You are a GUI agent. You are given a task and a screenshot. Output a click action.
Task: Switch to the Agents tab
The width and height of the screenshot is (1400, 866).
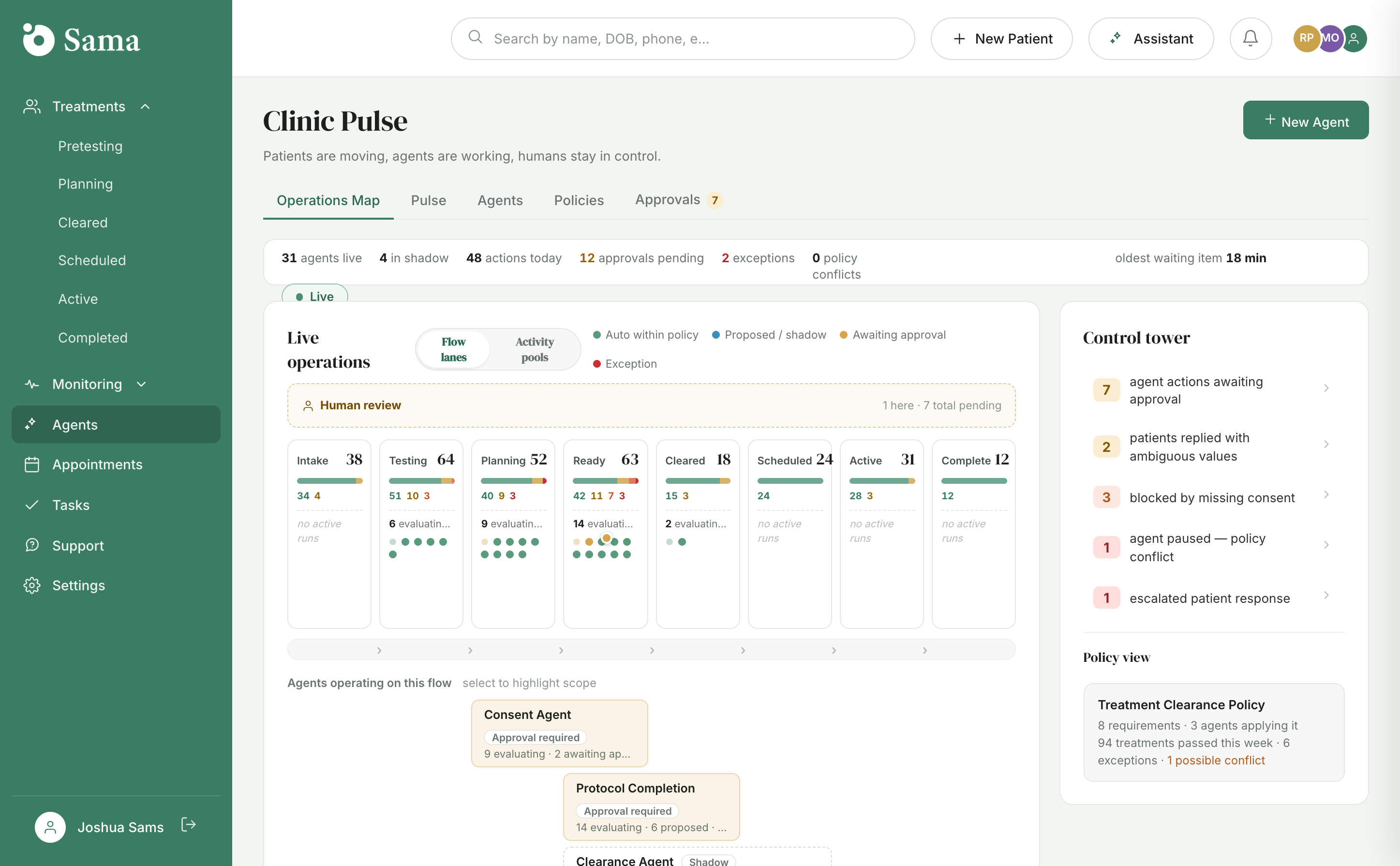pos(500,200)
